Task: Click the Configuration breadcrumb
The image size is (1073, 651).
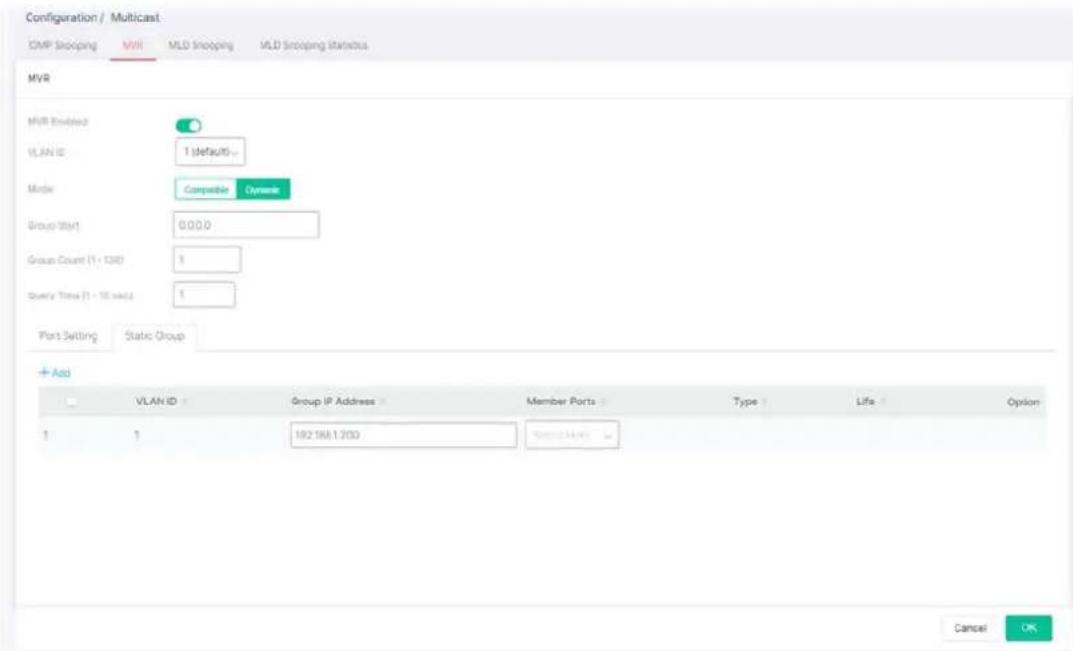Action: (61, 17)
